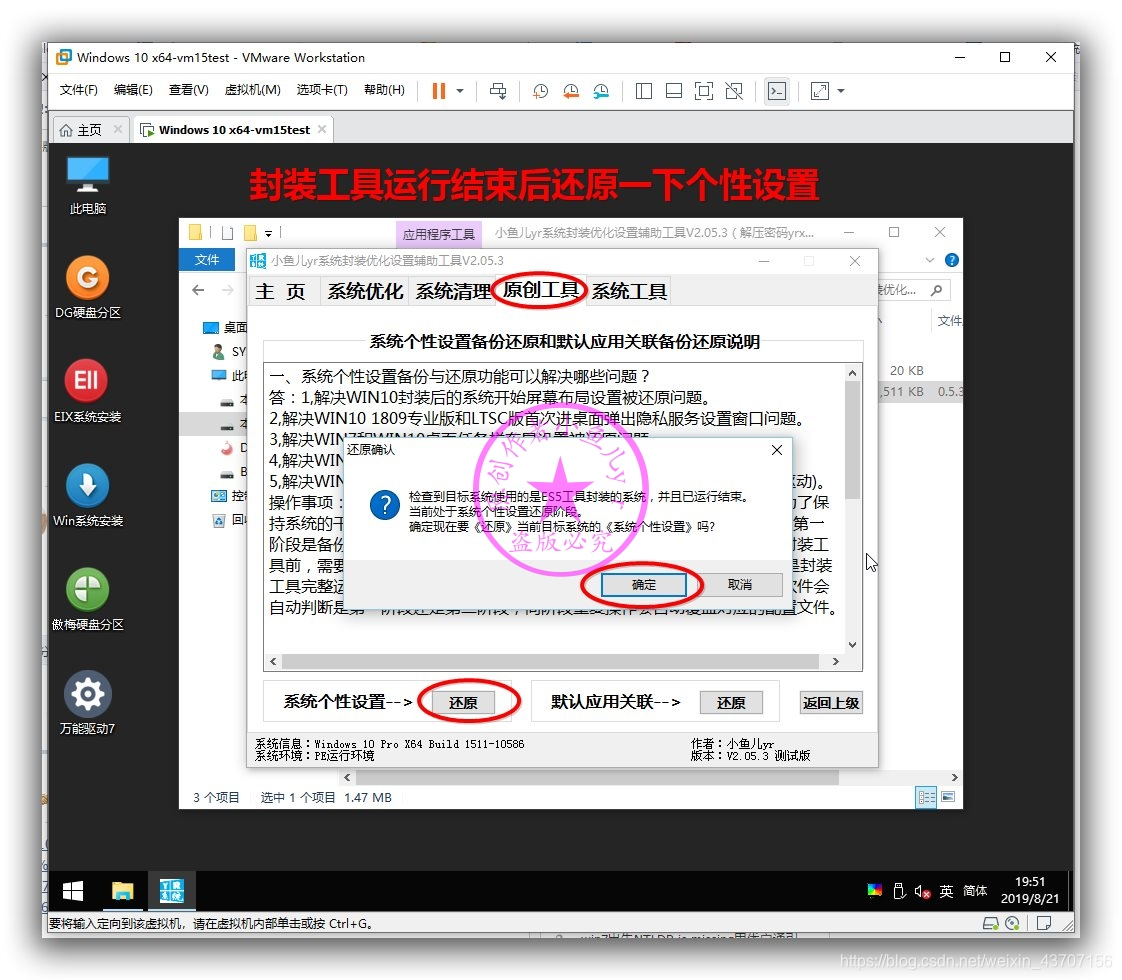Viewport: 1122px width, 980px height.
Task: Click send Ctrl+Alt+Del toolbar icon
Action: click(x=498, y=91)
